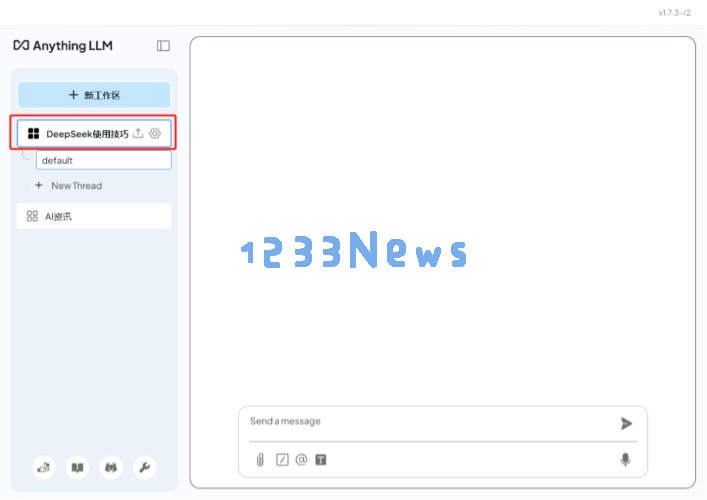Open text size T icon

(321, 460)
